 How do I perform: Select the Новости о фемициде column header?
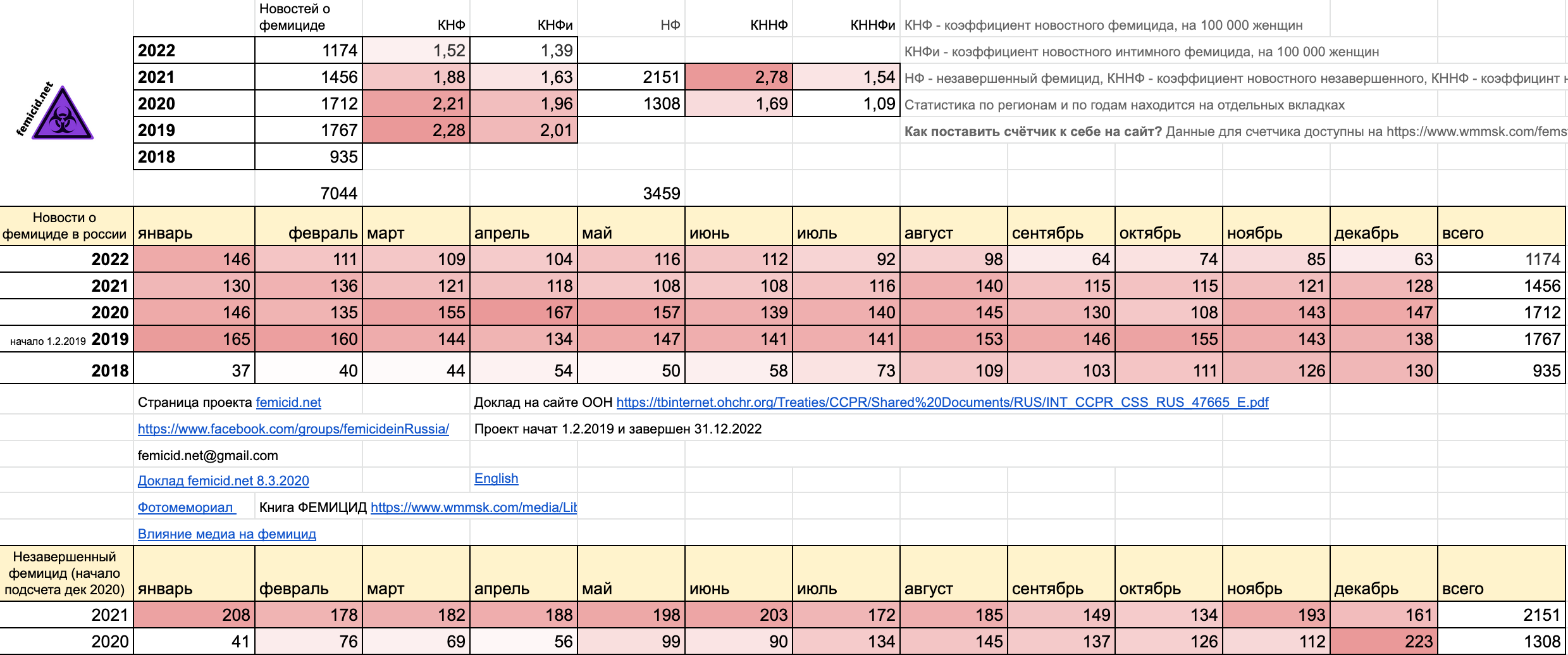(x=309, y=18)
